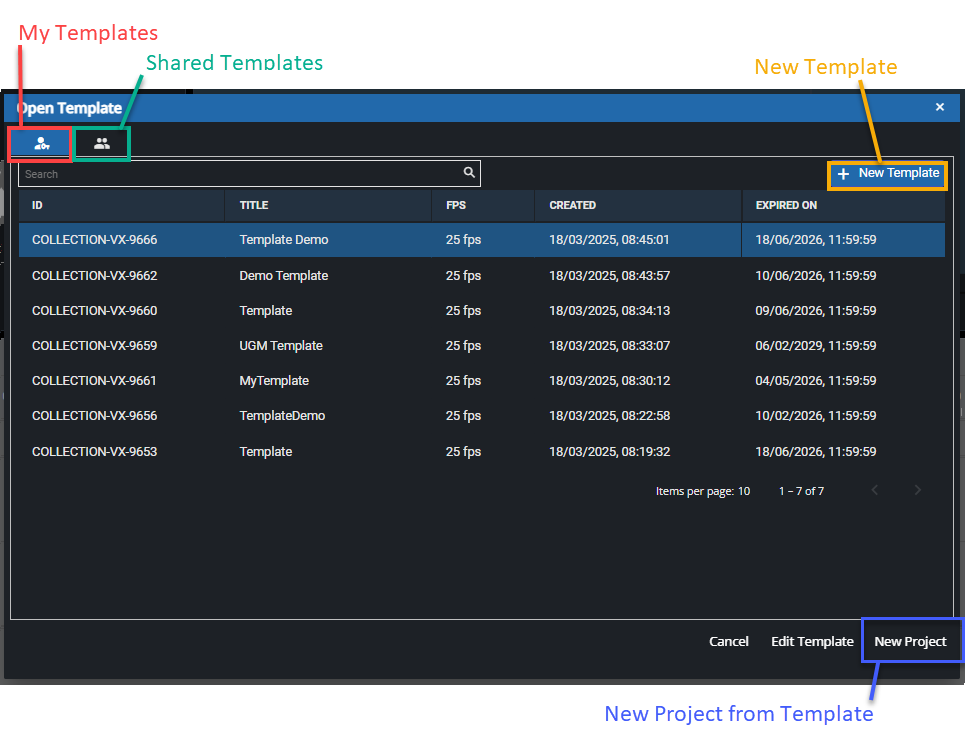Click the Edit Template button
Image resolution: width=965 pixels, height=751 pixels.
coord(812,641)
